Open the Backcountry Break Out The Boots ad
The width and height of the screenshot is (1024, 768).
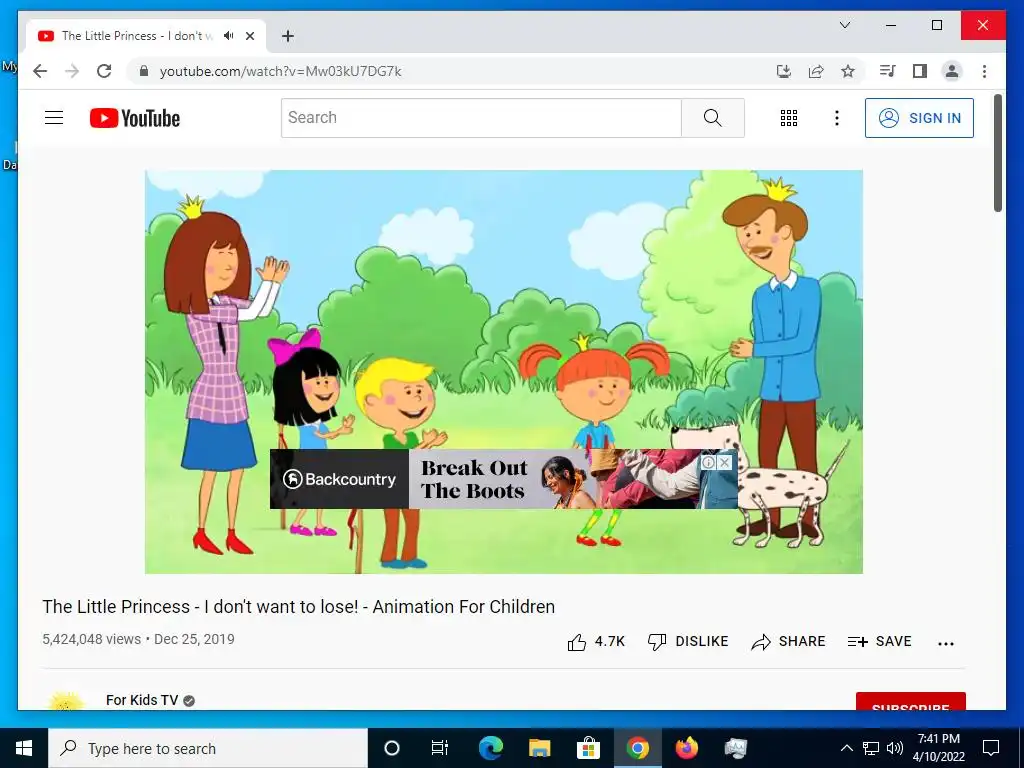point(504,479)
